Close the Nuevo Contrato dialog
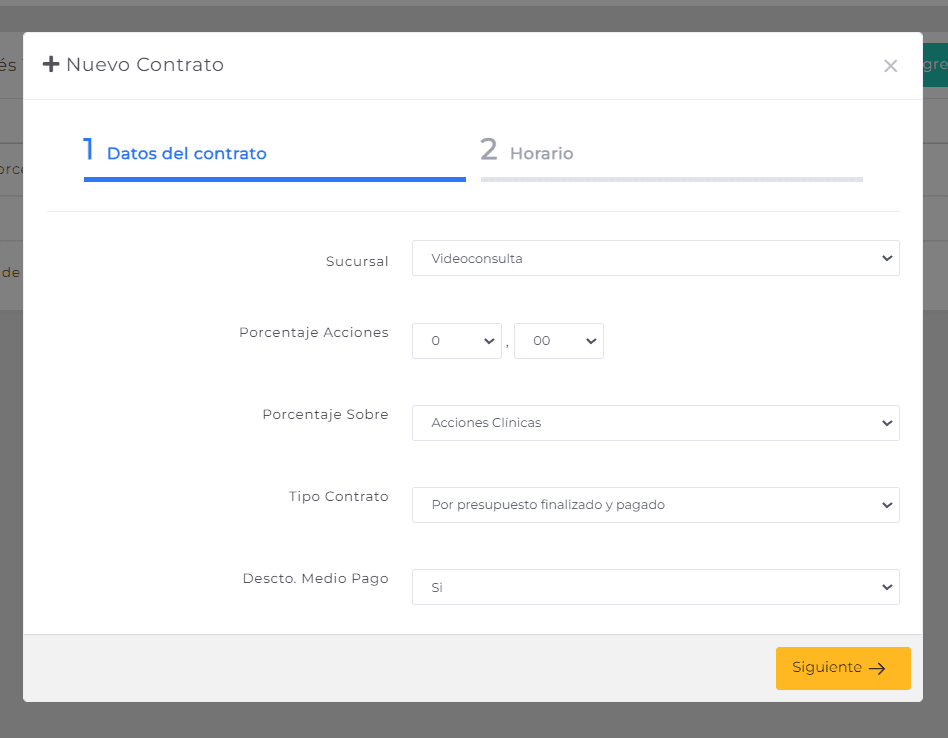The image size is (948, 738). point(890,66)
